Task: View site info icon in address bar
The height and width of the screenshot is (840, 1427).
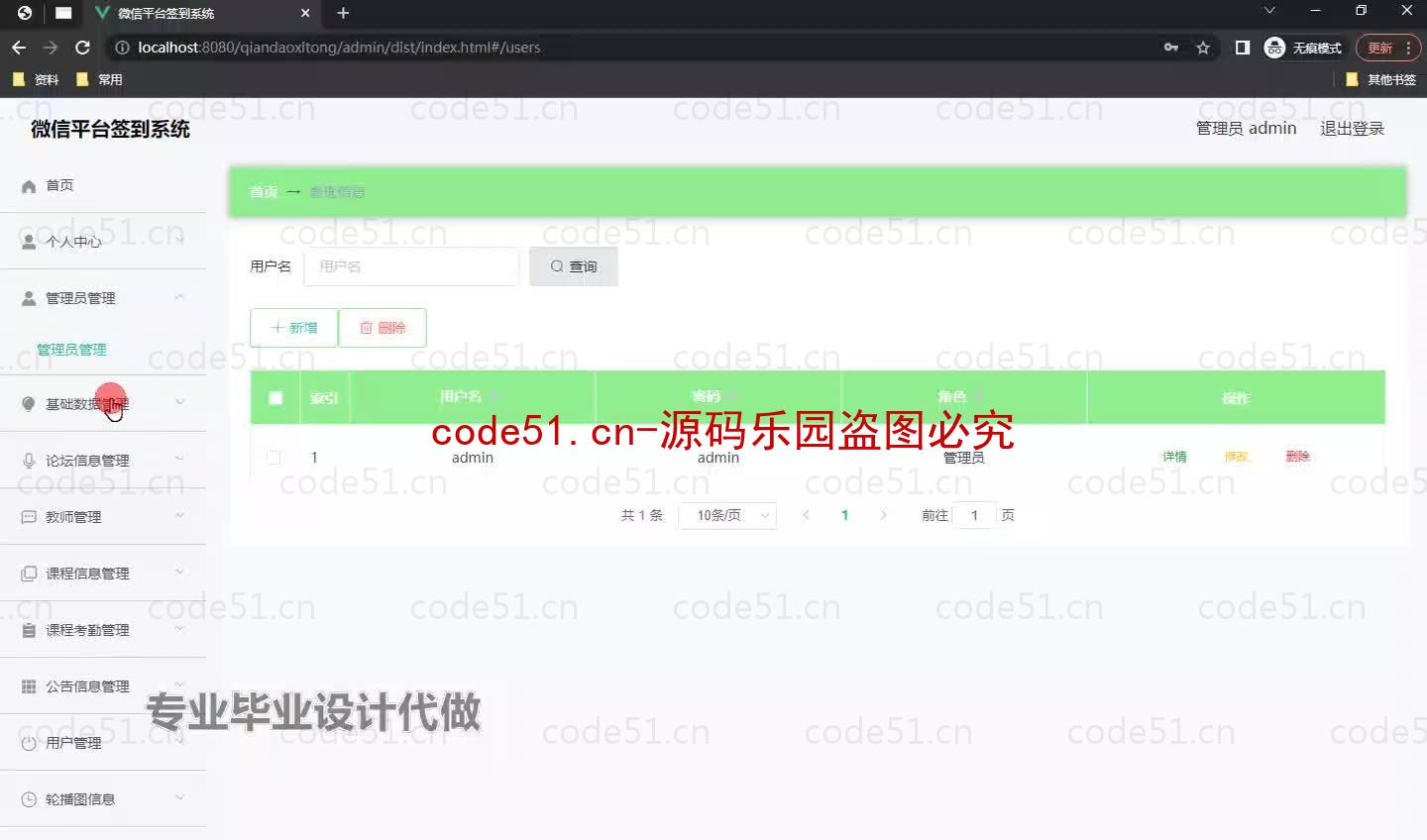Action: pos(122,48)
